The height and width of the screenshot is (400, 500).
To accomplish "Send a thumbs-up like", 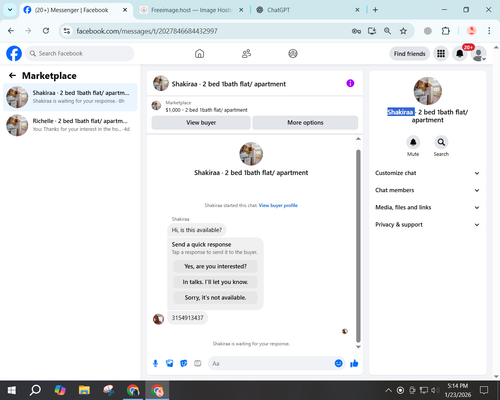I will point(354,363).
